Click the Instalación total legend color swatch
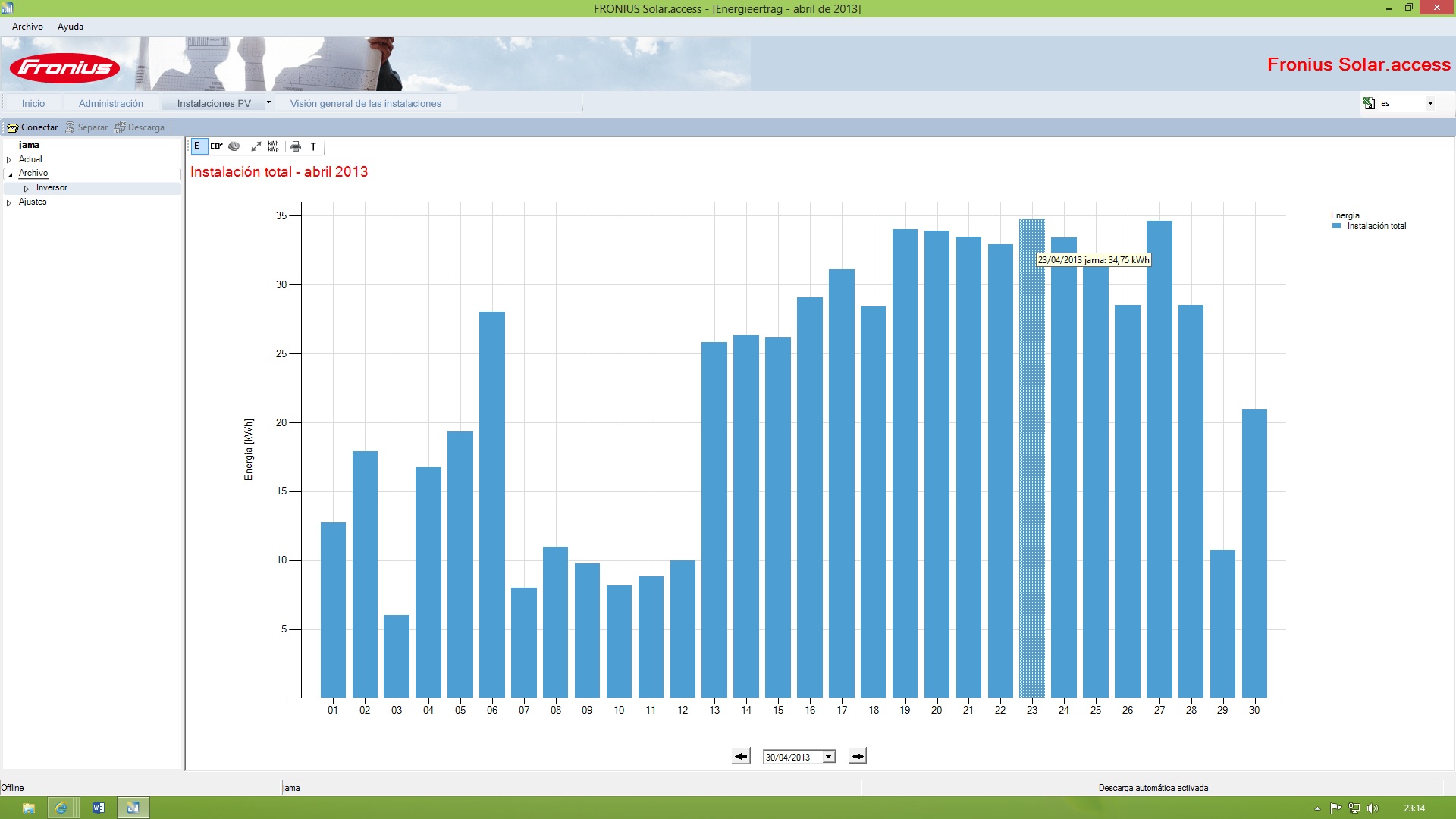This screenshot has height=819, width=1456. coord(1337,226)
